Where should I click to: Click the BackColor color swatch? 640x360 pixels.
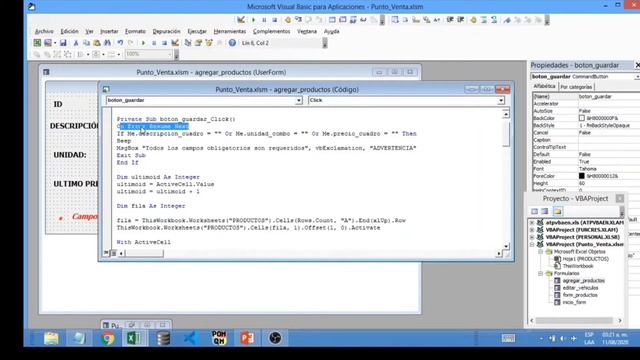[x=582, y=118]
